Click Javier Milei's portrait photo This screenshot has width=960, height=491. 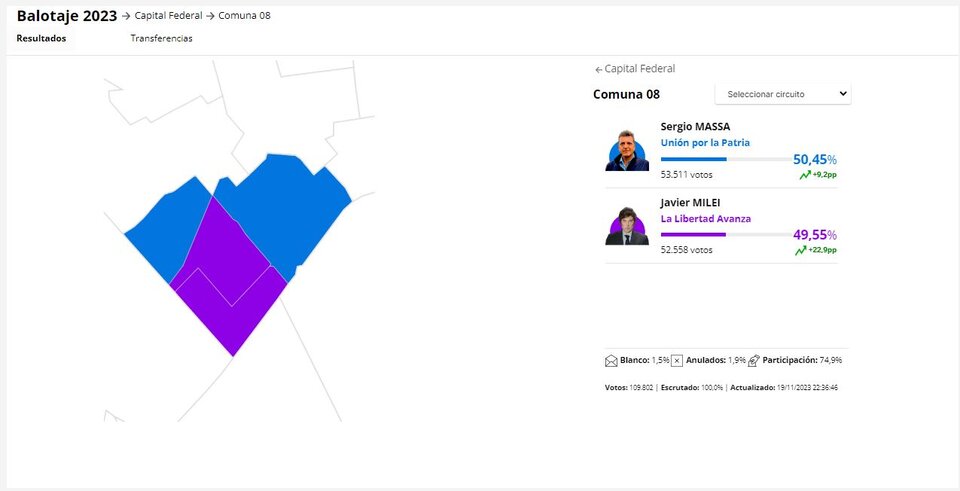click(627, 226)
